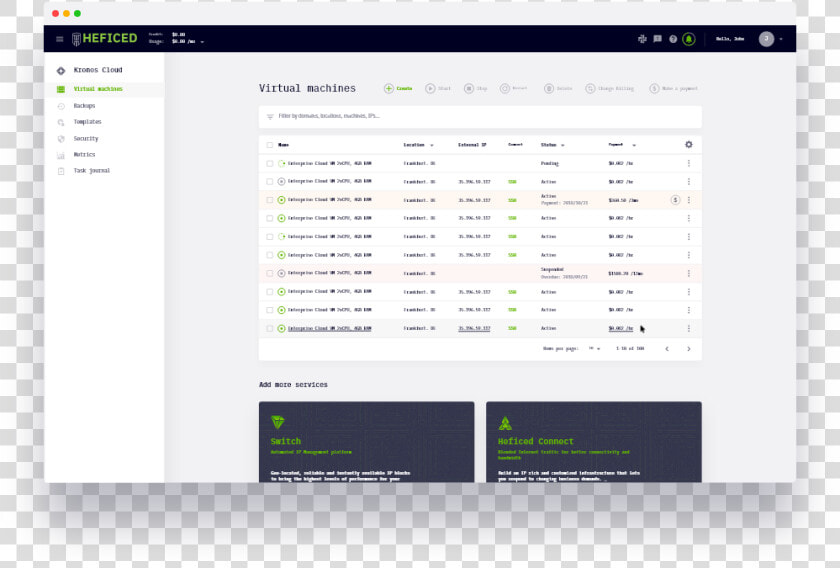Go to the previous table page
Image resolution: width=840 pixels, height=568 pixels.
[667, 349]
